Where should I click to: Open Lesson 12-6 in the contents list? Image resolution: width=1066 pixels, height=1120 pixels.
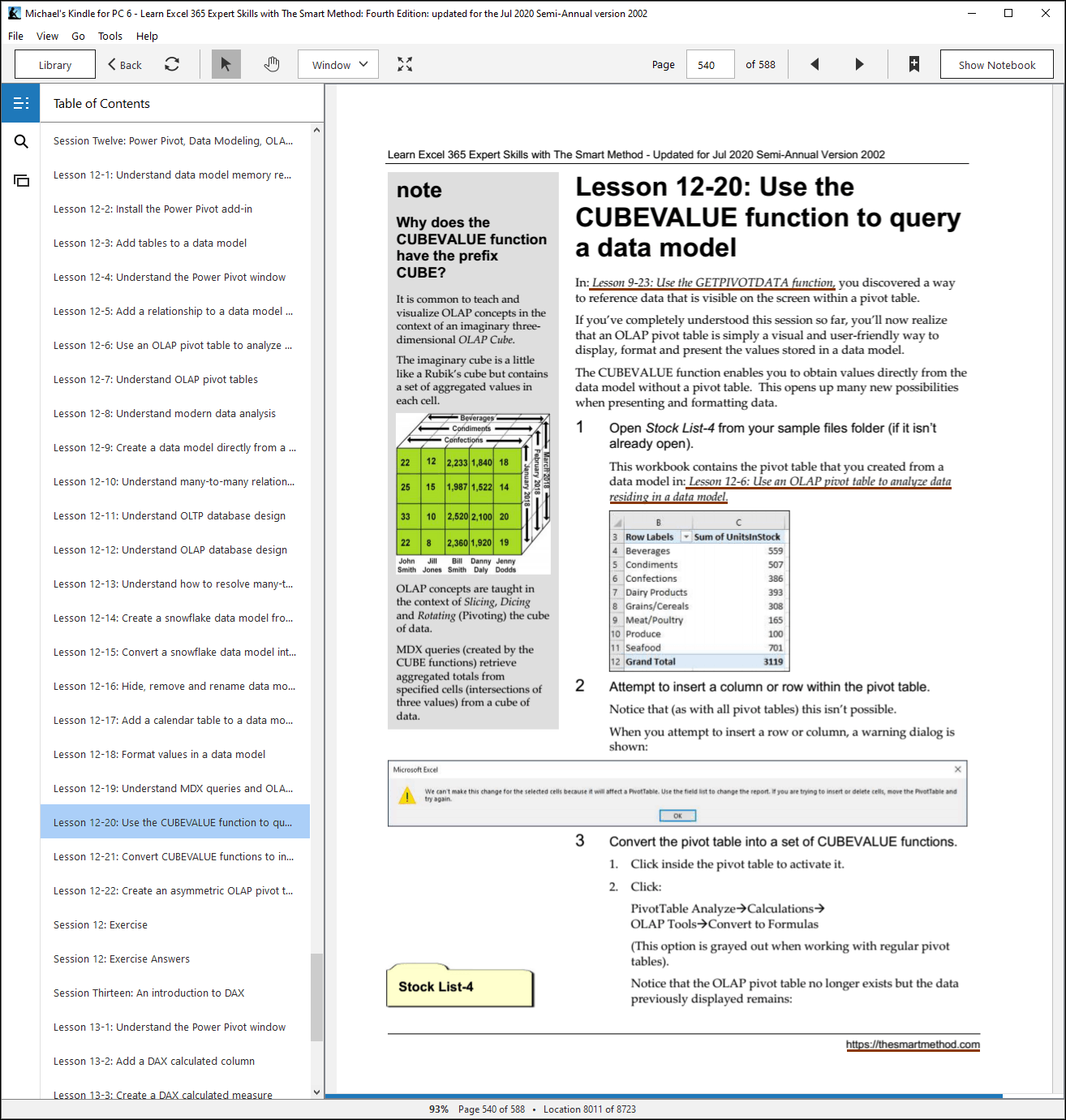[x=175, y=345]
